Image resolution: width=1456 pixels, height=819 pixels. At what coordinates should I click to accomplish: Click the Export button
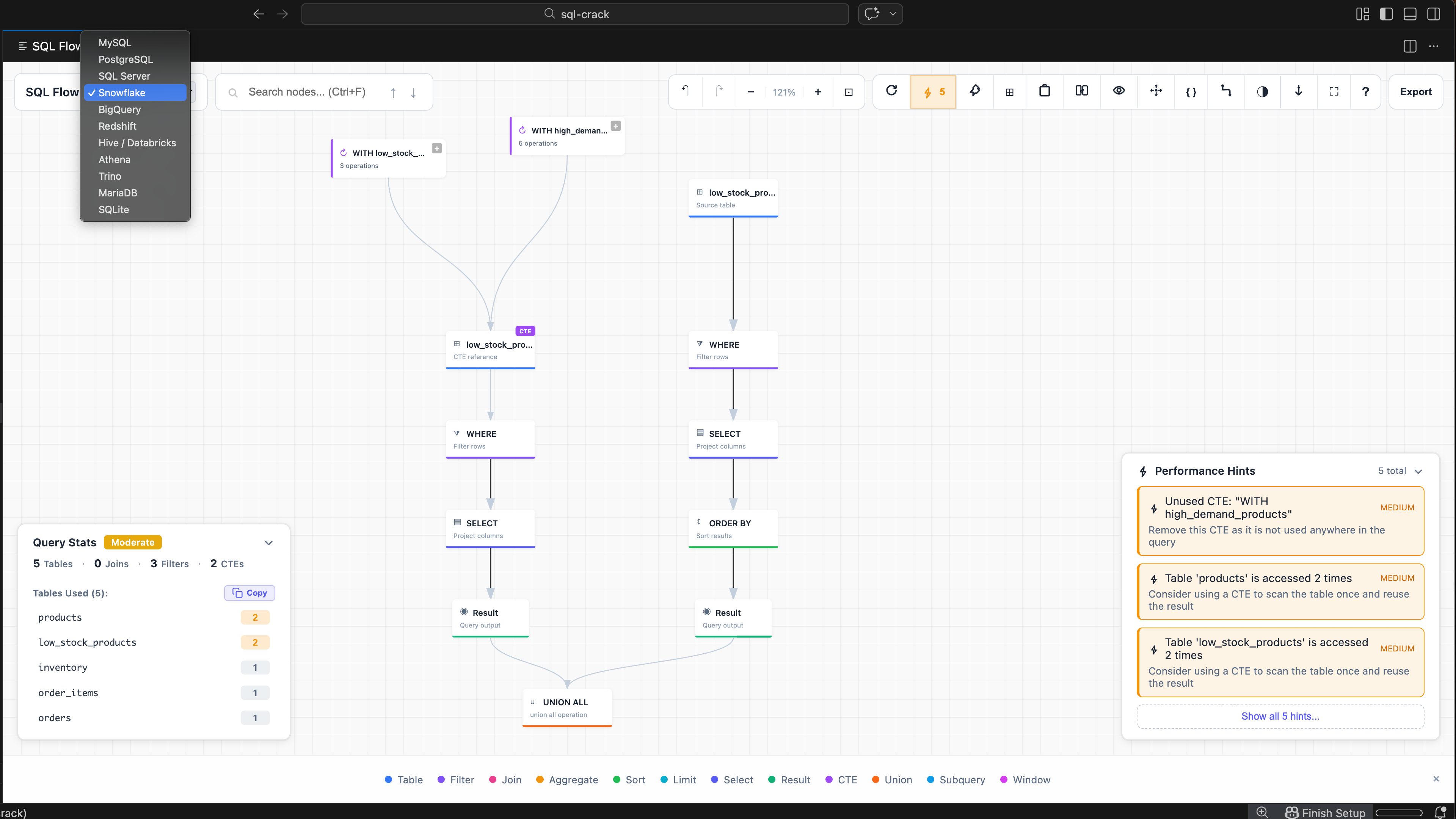coord(1415,91)
